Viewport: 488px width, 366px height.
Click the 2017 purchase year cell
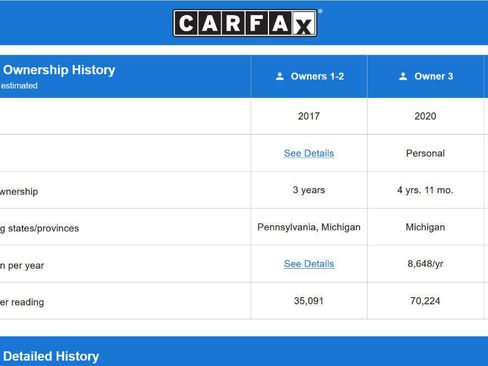click(309, 116)
